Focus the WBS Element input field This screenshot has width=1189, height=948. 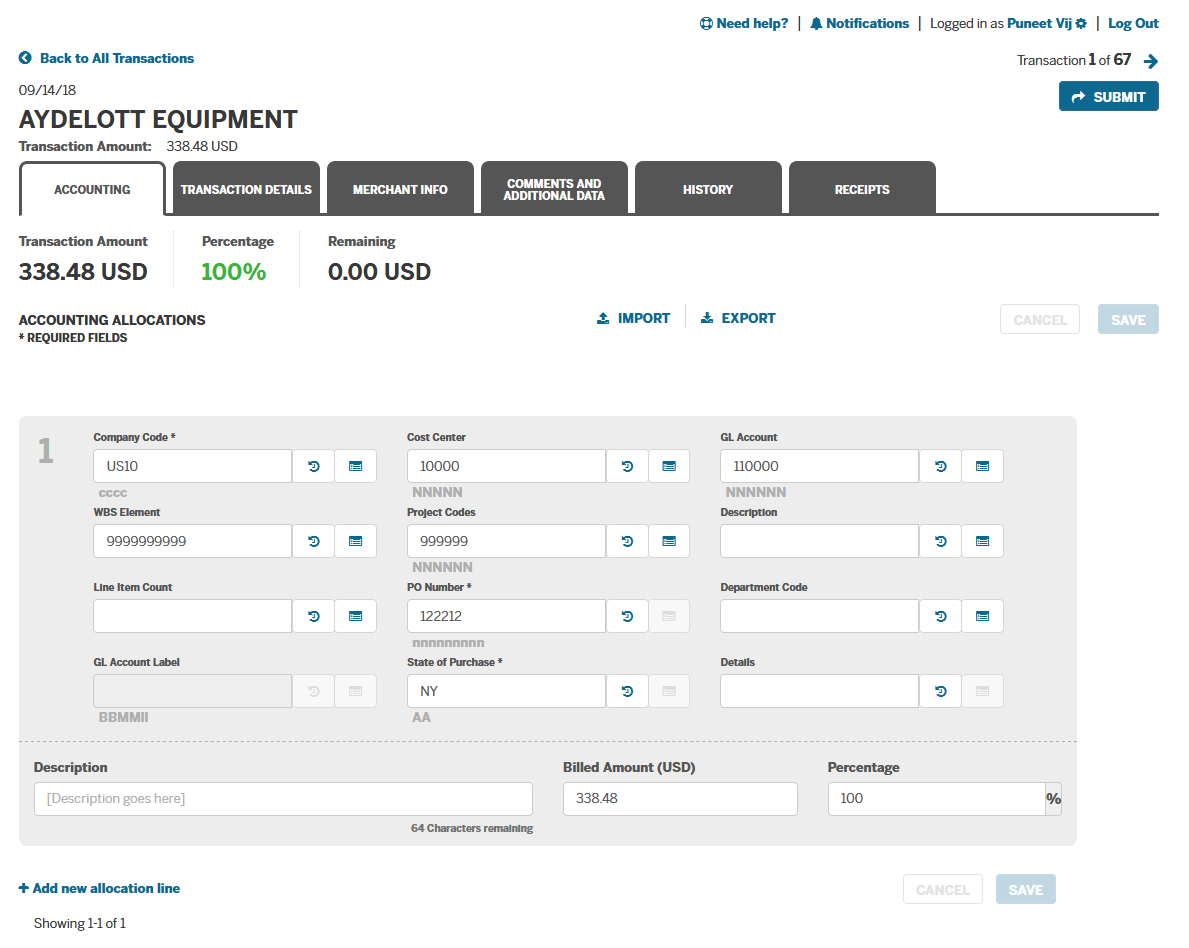[x=193, y=541]
